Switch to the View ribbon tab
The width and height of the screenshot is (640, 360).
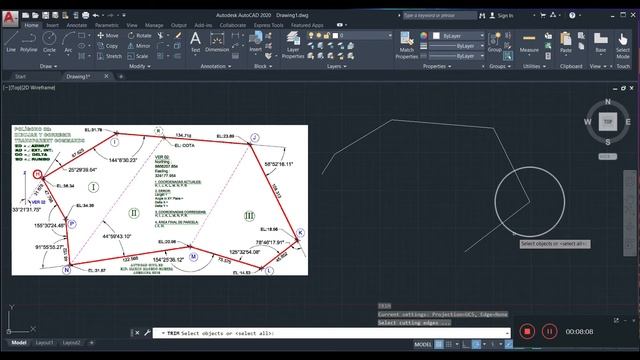pyautogui.click(x=132, y=25)
